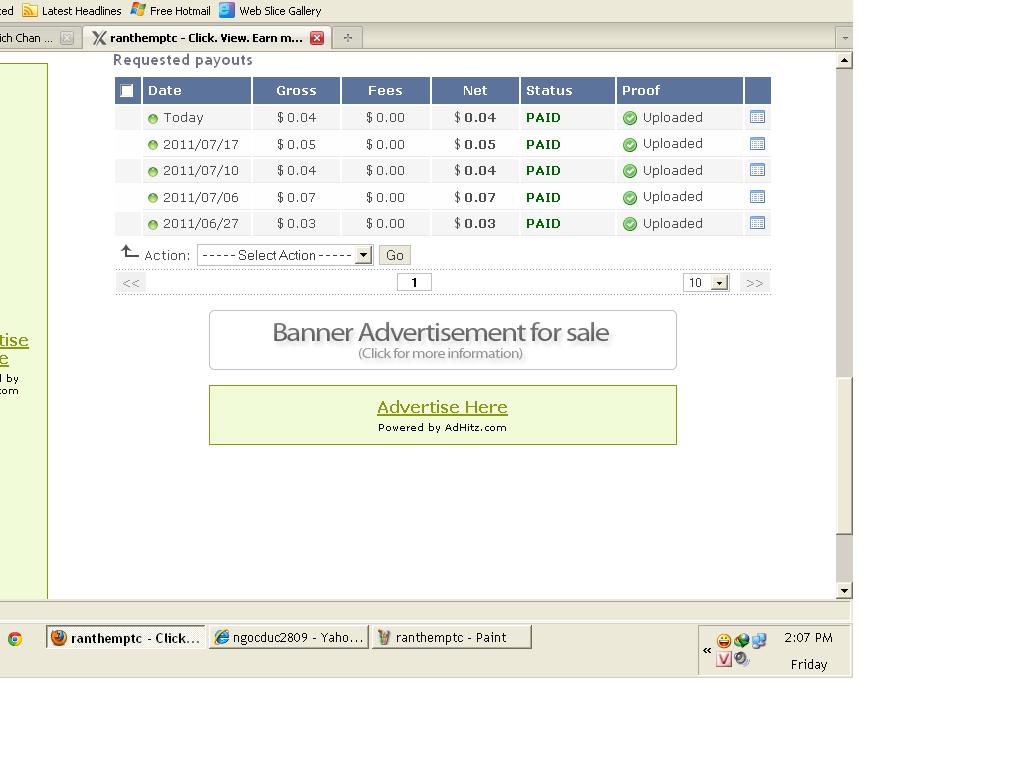Open rows-per-page dropdown showing 10
Screen dimensions: 1024x768
(x=706, y=283)
